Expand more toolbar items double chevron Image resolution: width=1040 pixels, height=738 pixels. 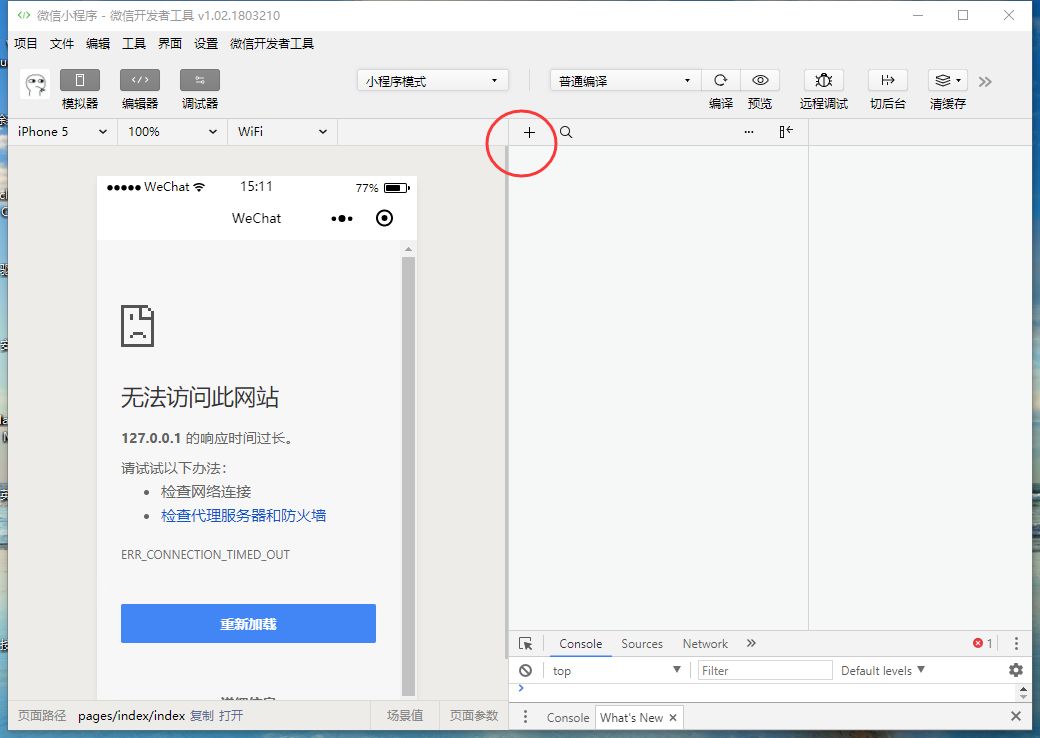coord(985,82)
